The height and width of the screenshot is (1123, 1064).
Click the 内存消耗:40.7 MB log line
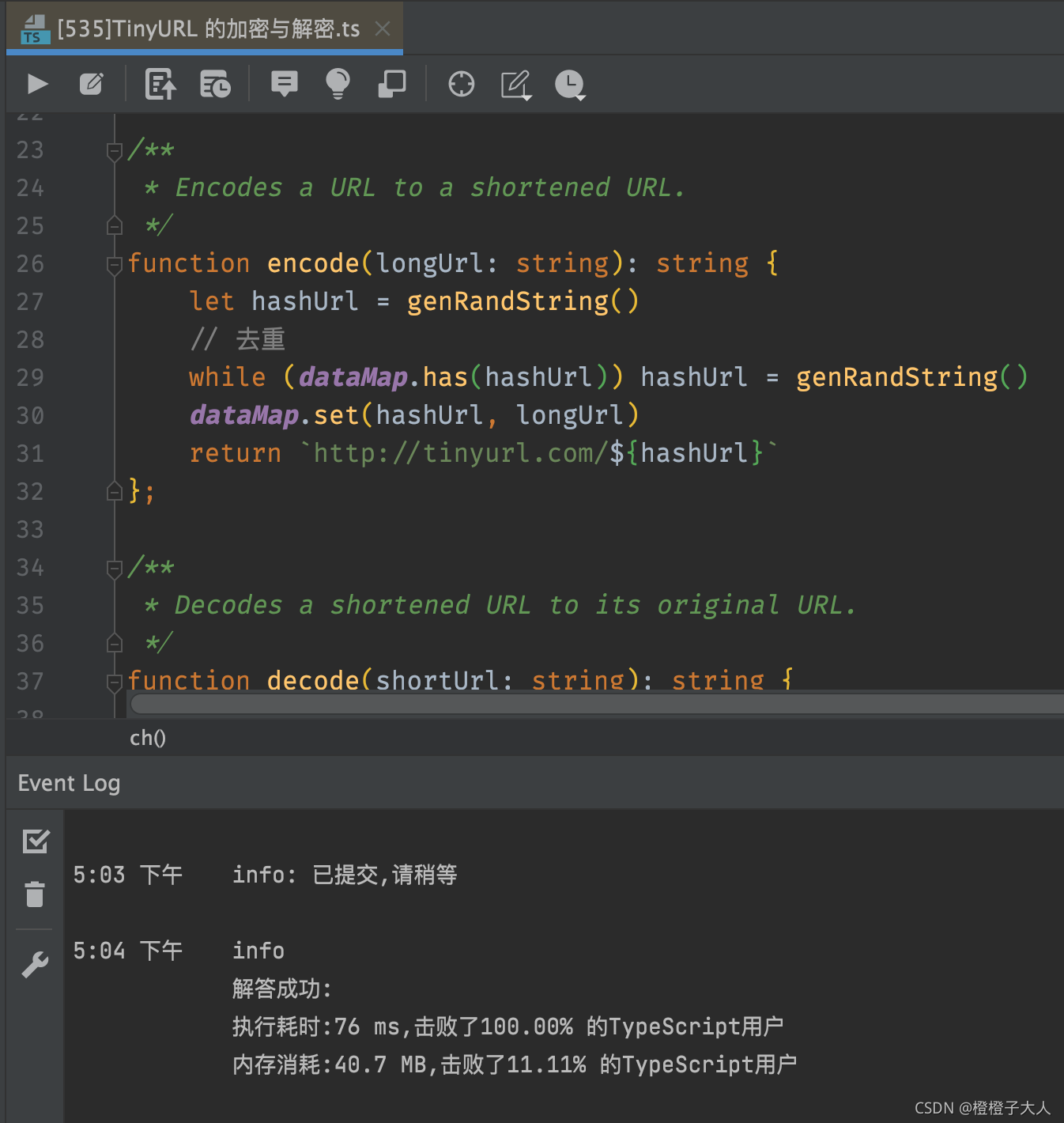[x=515, y=1064]
